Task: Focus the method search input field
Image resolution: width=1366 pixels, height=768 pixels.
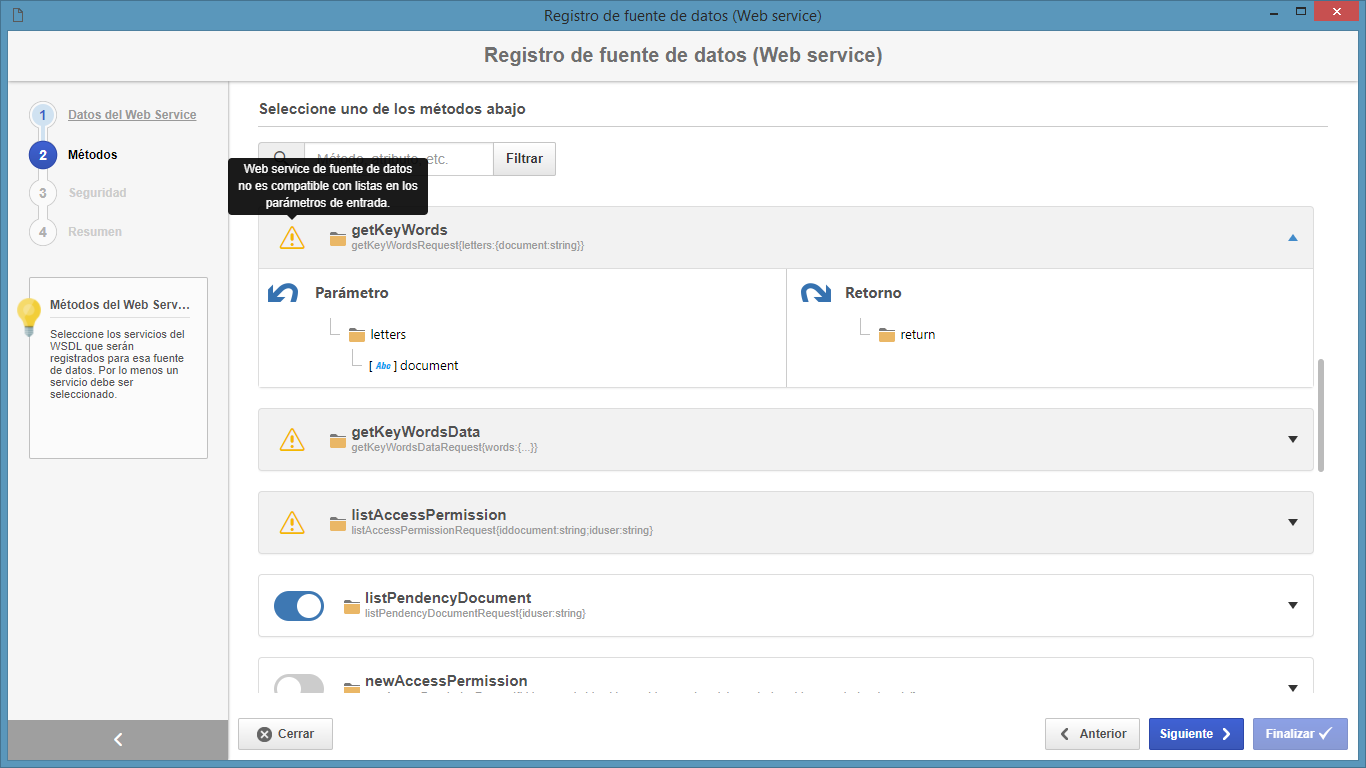Action: click(398, 159)
